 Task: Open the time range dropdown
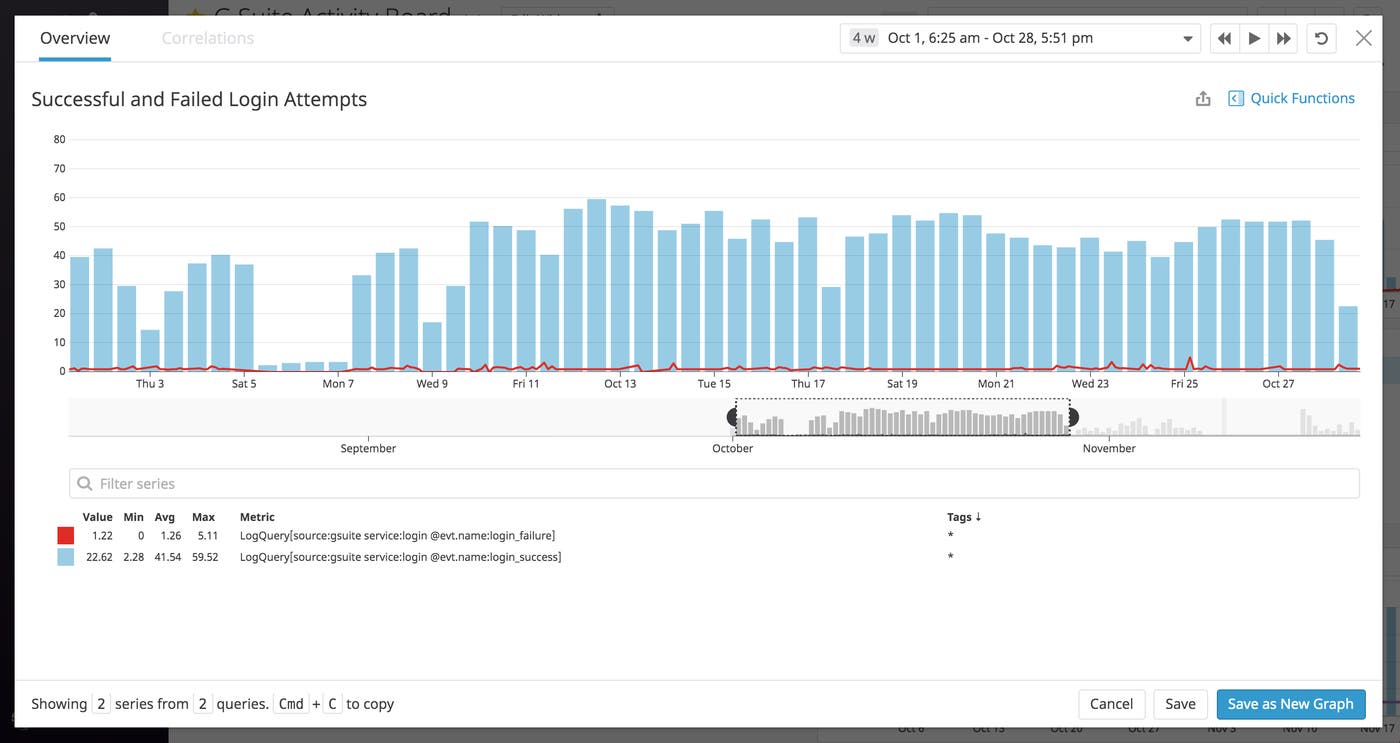[1187, 39]
